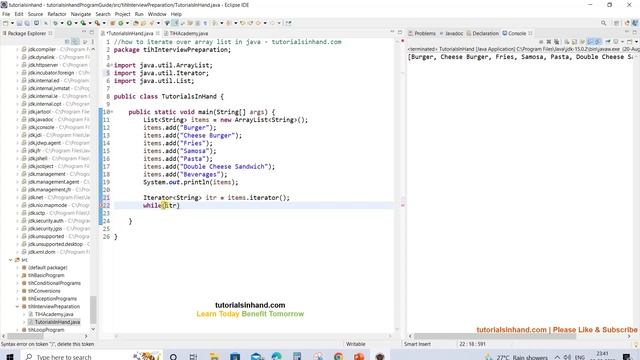Click the New Java Class toolbar icon

coord(121,23)
